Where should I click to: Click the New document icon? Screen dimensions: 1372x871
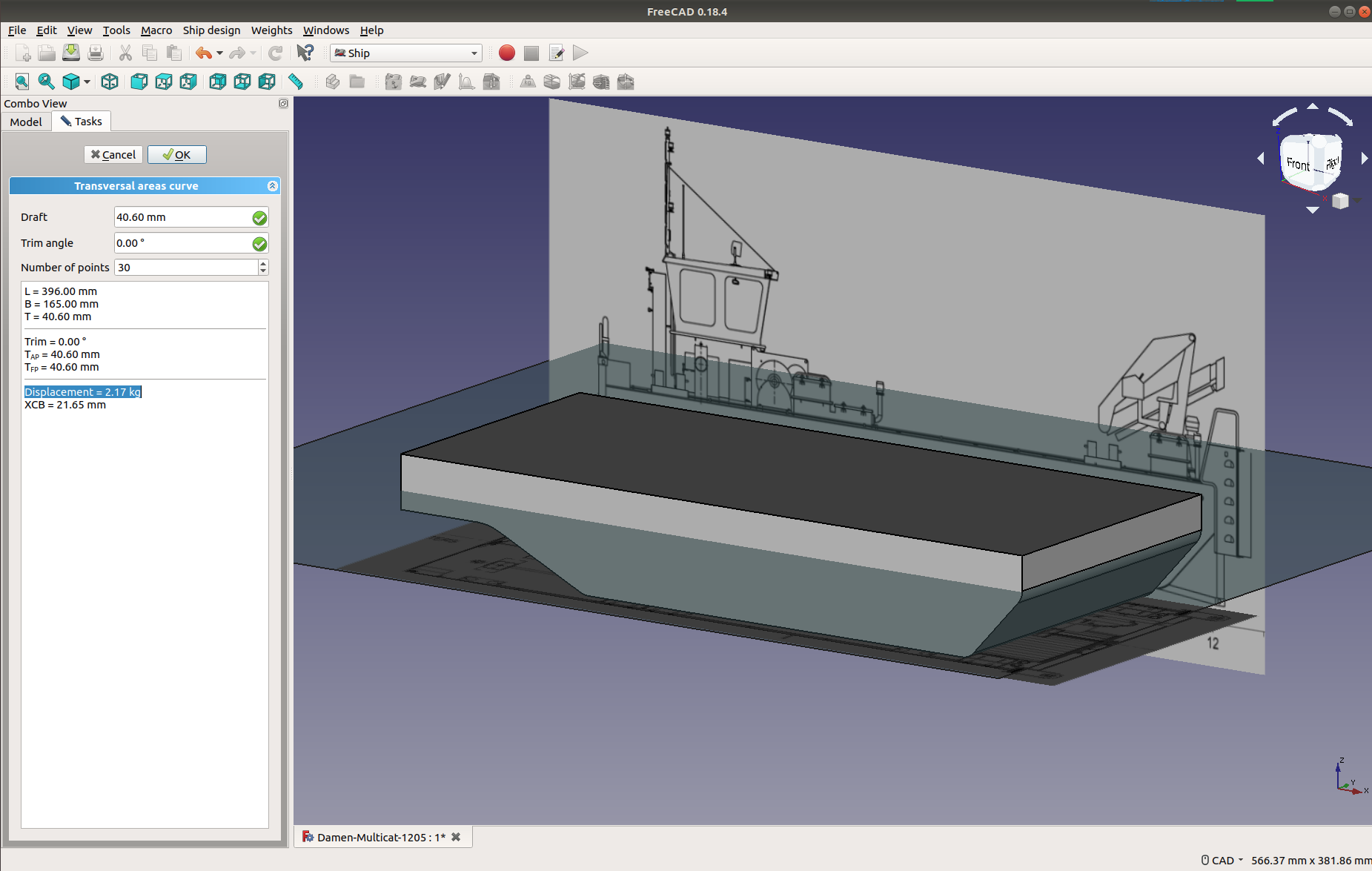pos(22,53)
